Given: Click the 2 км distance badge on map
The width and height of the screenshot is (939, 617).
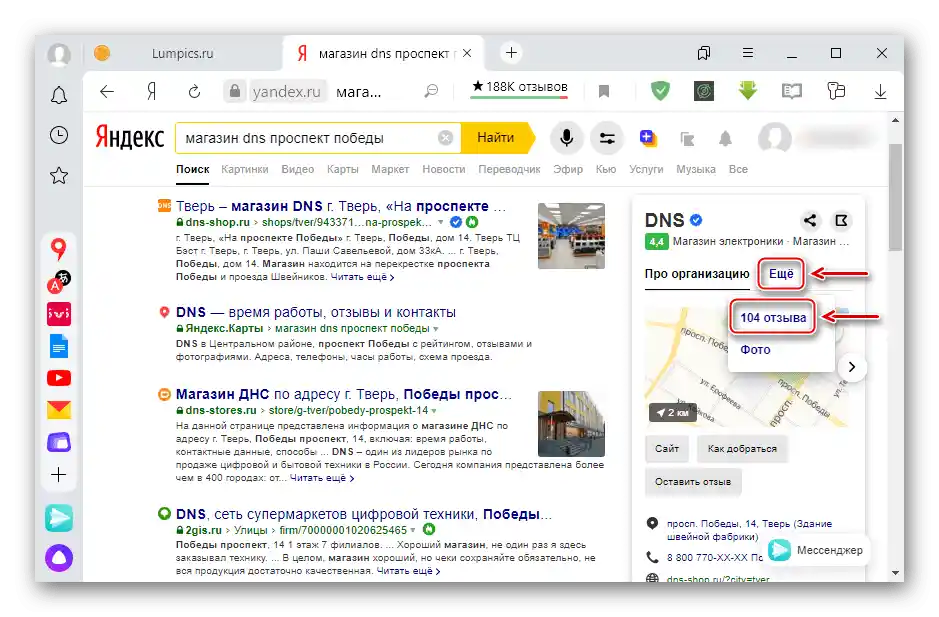Looking at the screenshot, I should [672, 413].
